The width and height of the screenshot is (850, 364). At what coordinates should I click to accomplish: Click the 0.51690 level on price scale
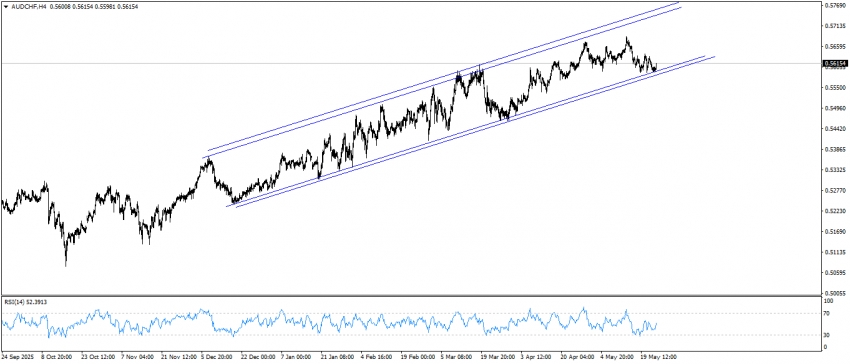(x=836, y=232)
